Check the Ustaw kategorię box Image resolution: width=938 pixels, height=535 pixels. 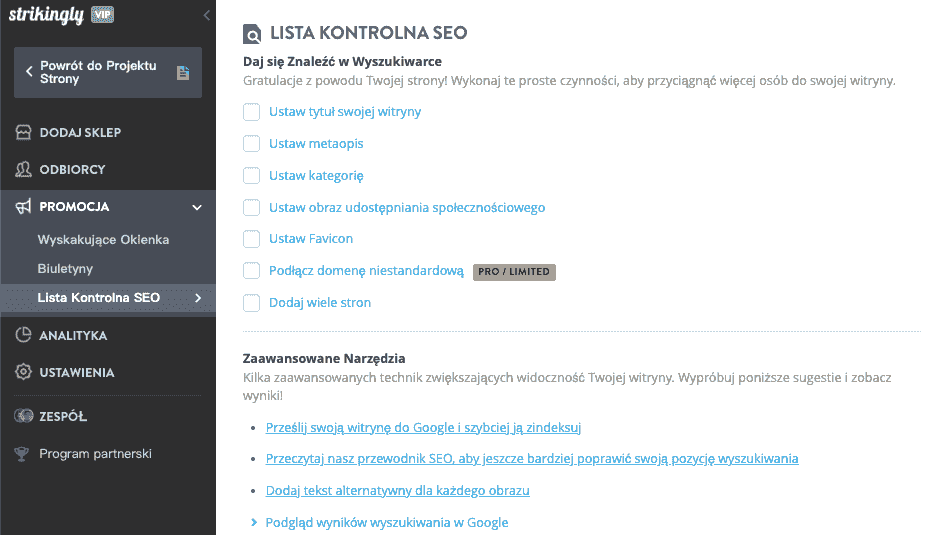click(251, 175)
